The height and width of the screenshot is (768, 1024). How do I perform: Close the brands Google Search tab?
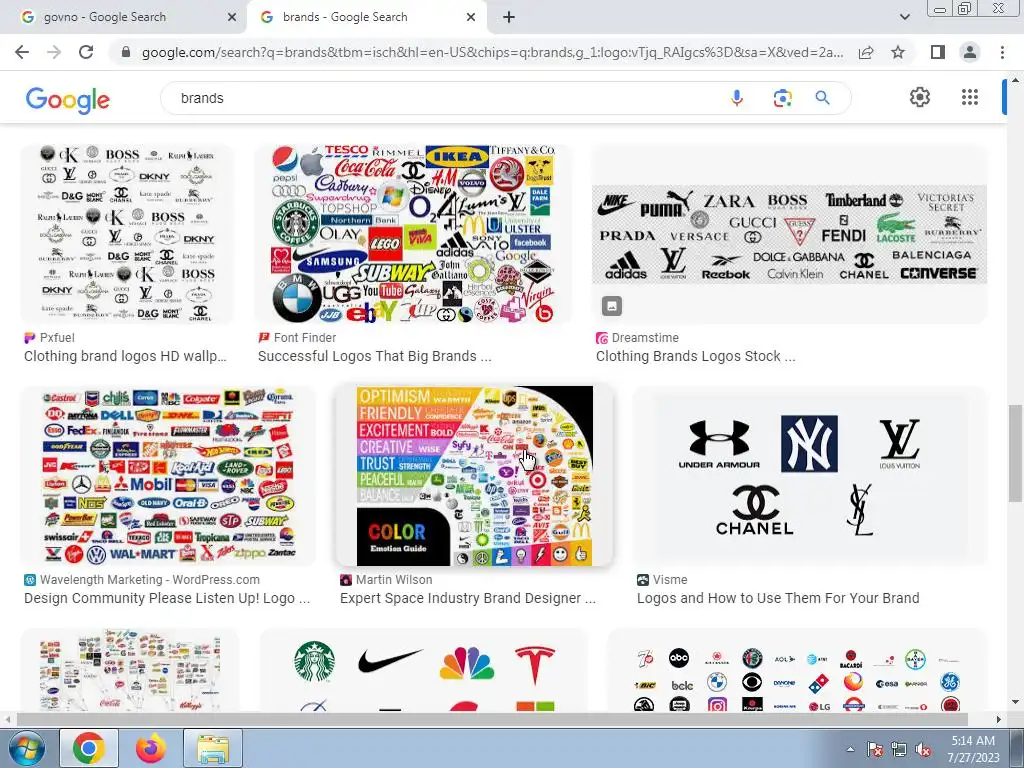coord(471,18)
